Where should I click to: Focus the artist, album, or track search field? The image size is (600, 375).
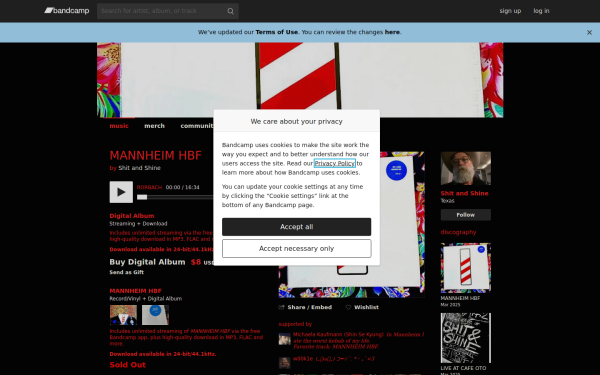[168, 11]
